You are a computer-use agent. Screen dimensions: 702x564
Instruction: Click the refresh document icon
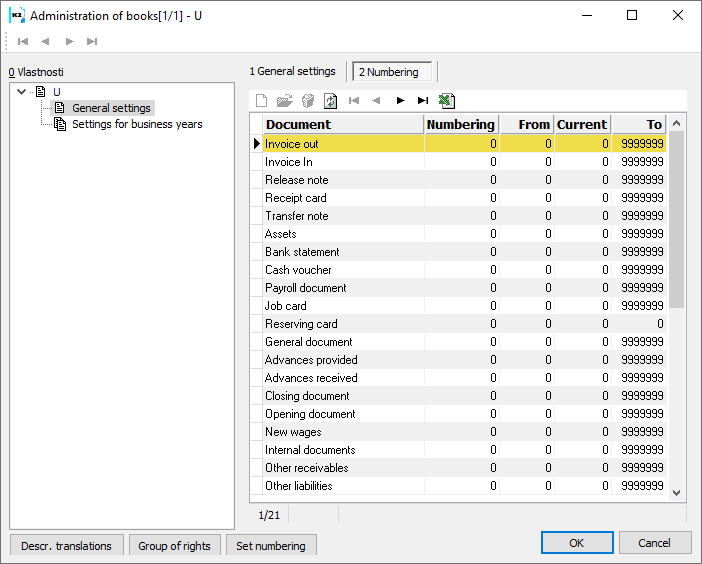330,100
